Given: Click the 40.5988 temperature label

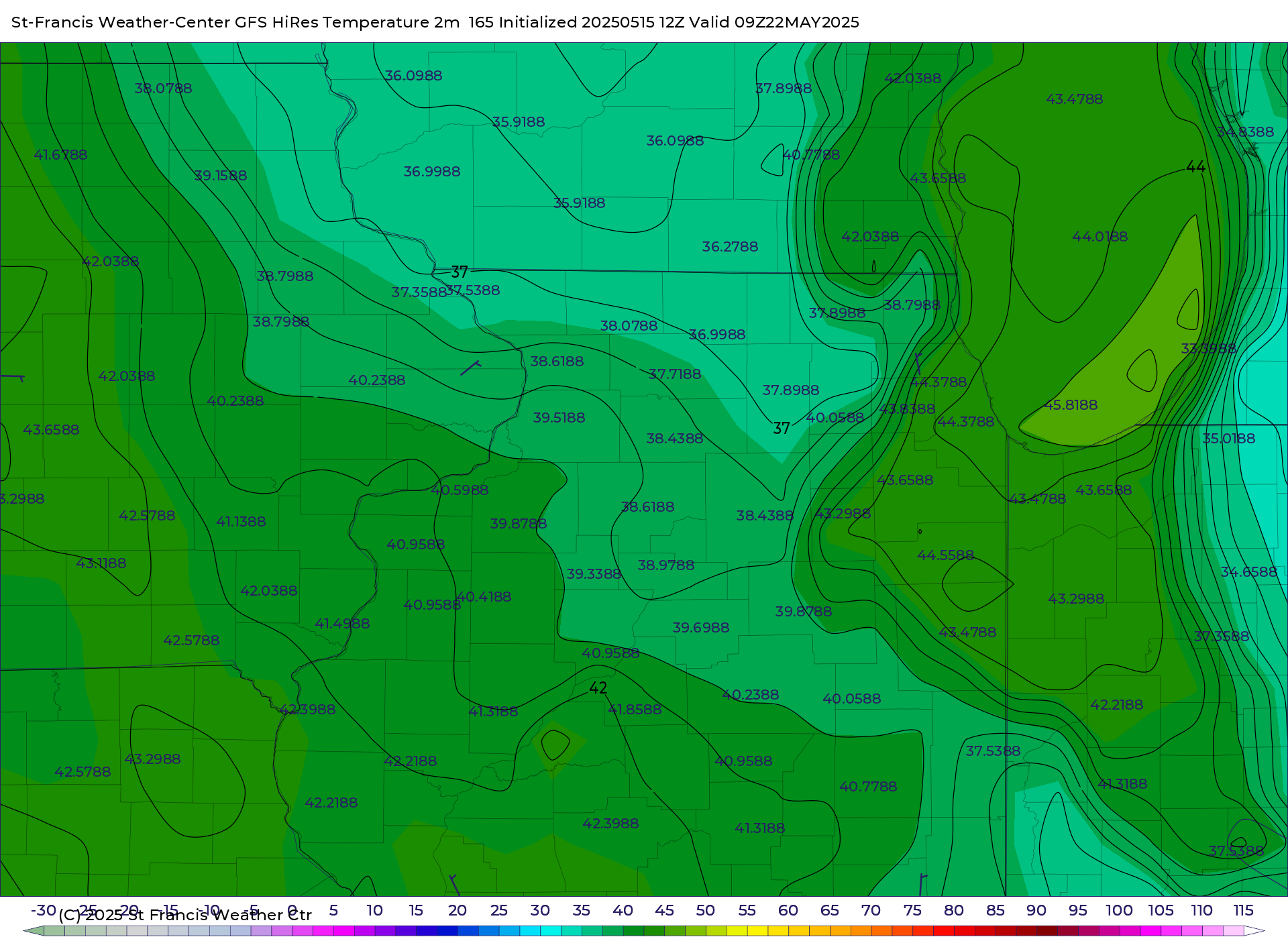Looking at the screenshot, I should click(x=460, y=490).
